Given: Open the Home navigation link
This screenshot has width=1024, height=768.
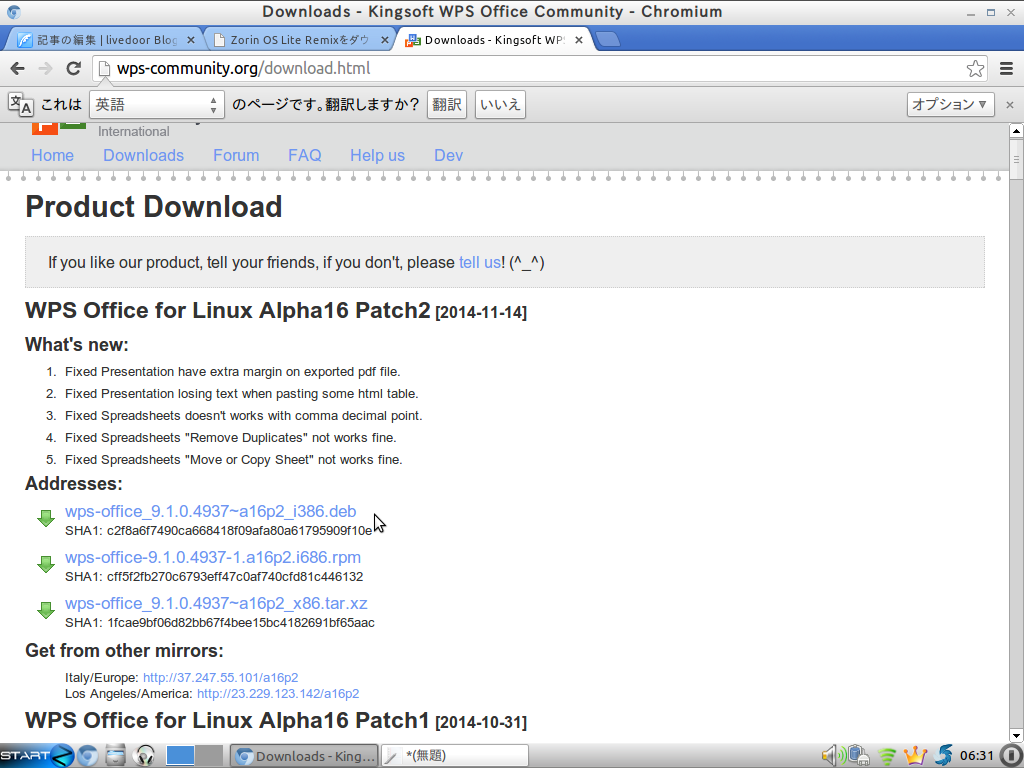Looking at the screenshot, I should [x=52, y=155].
